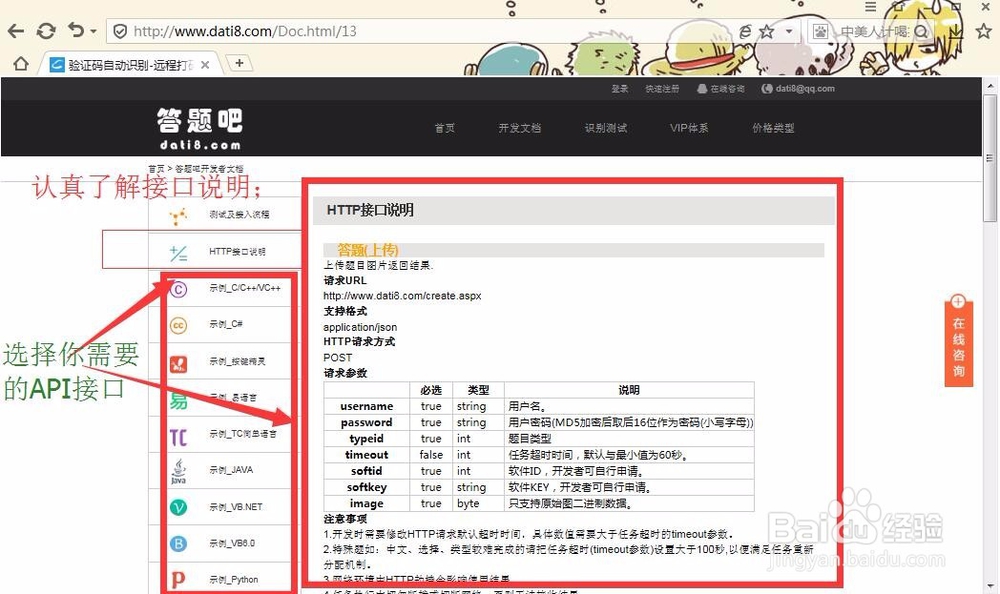The image size is (1000, 594).
Task: Click the magnifier search icon
Action: [x=922, y=31]
